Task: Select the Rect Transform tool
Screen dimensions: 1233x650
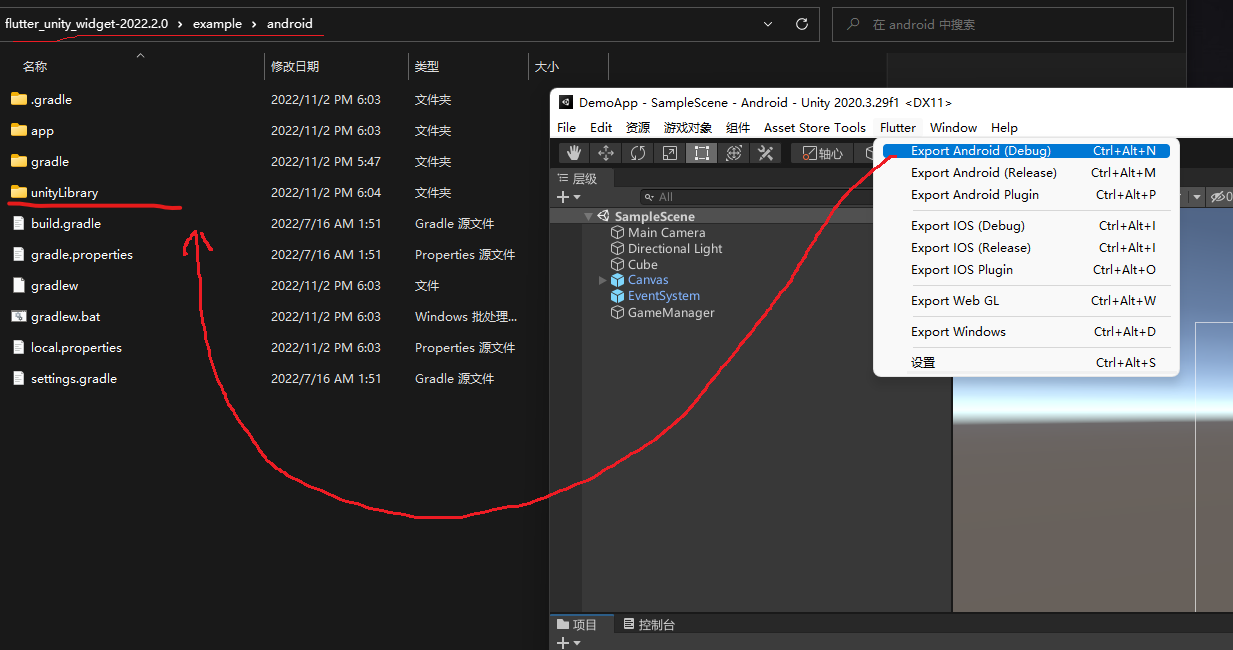Action: 701,152
